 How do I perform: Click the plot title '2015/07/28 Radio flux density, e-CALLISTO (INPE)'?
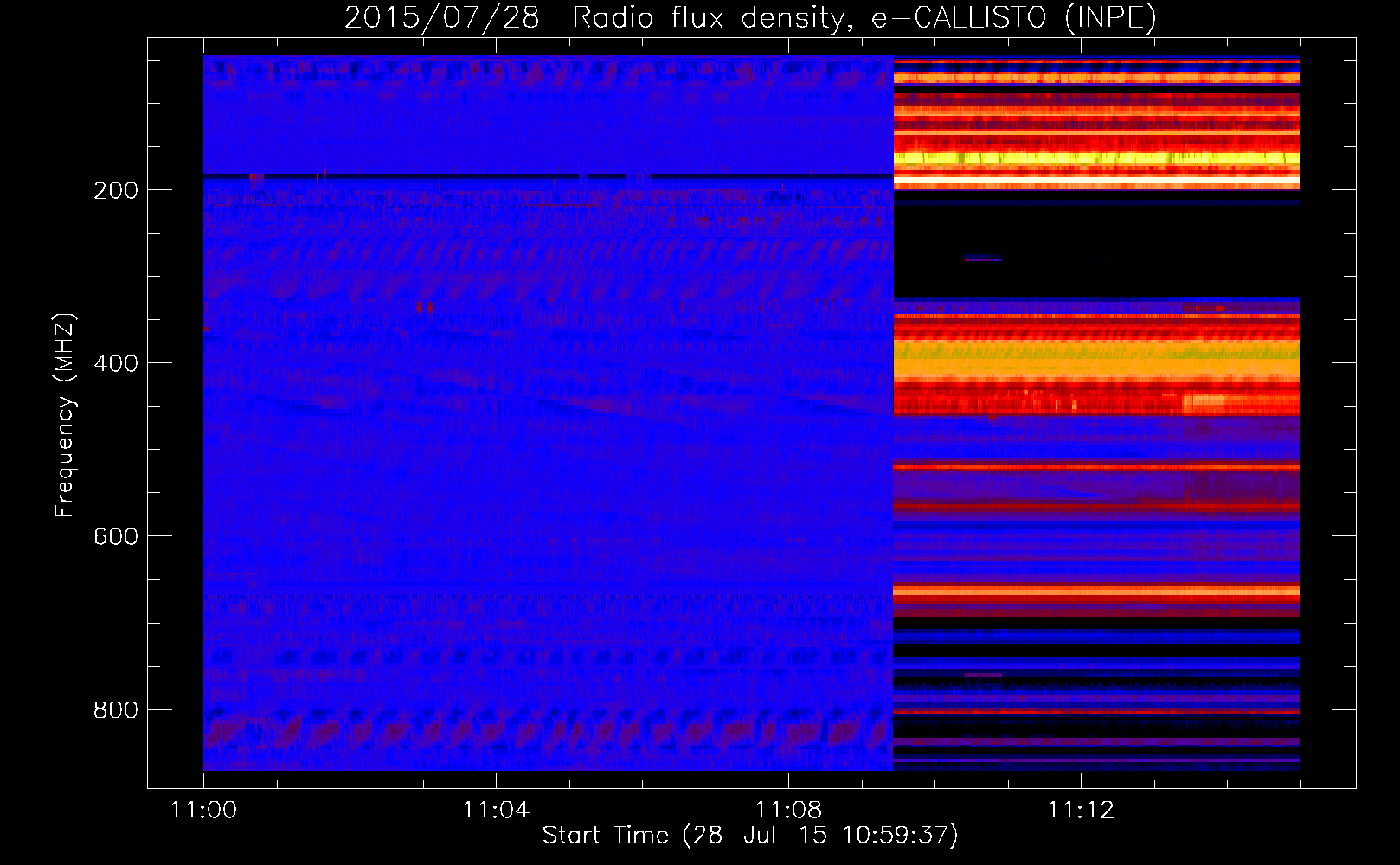click(750, 17)
